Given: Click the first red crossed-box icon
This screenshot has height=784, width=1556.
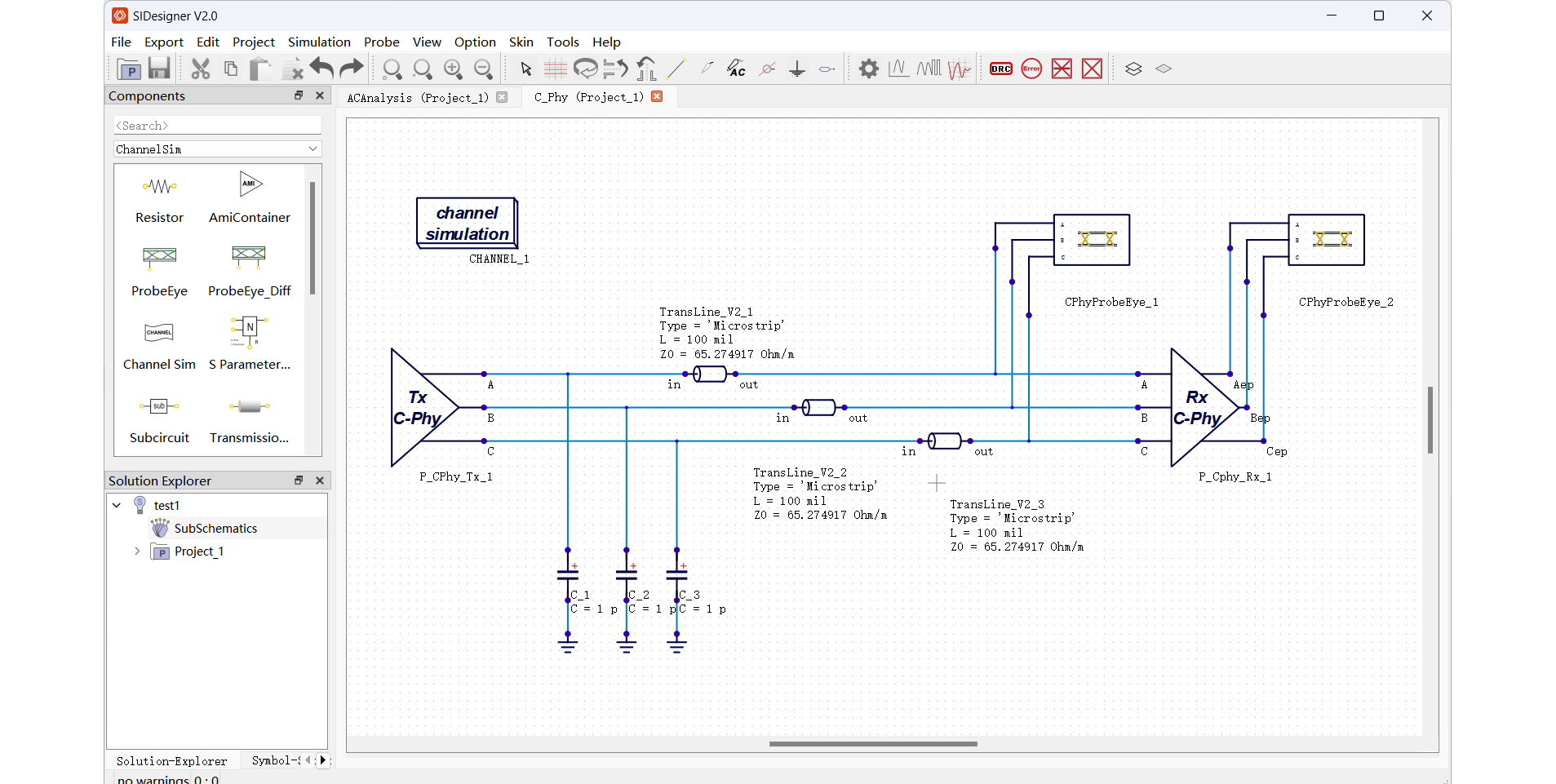Looking at the screenshot, I should pyautogui.click(x=1062, y=69).
